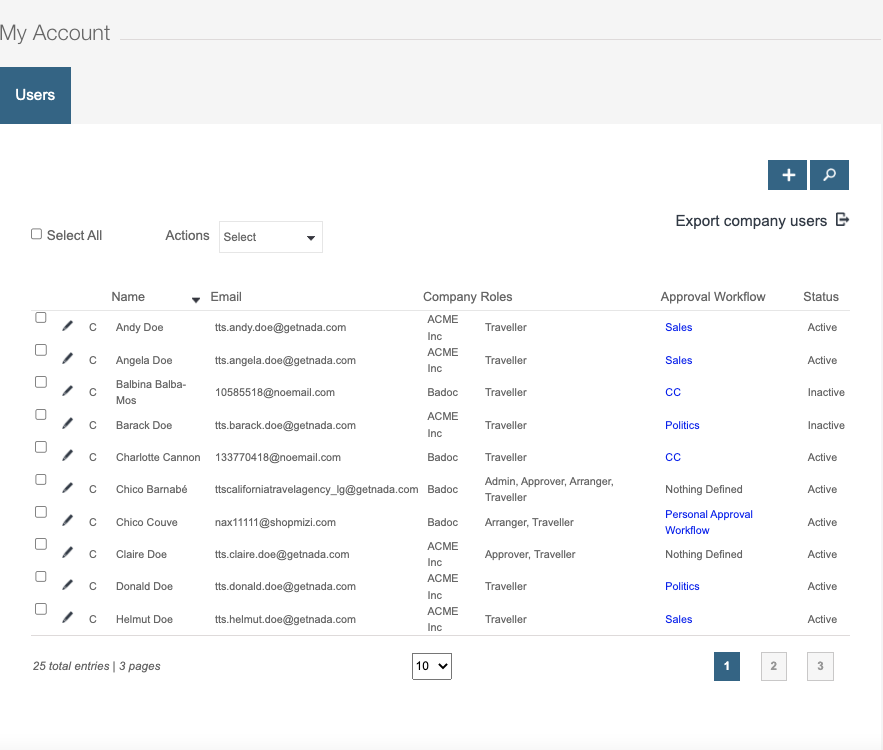883x750 pixels.
Task: Check the Select All checkbox
Action: pos(37,234)
